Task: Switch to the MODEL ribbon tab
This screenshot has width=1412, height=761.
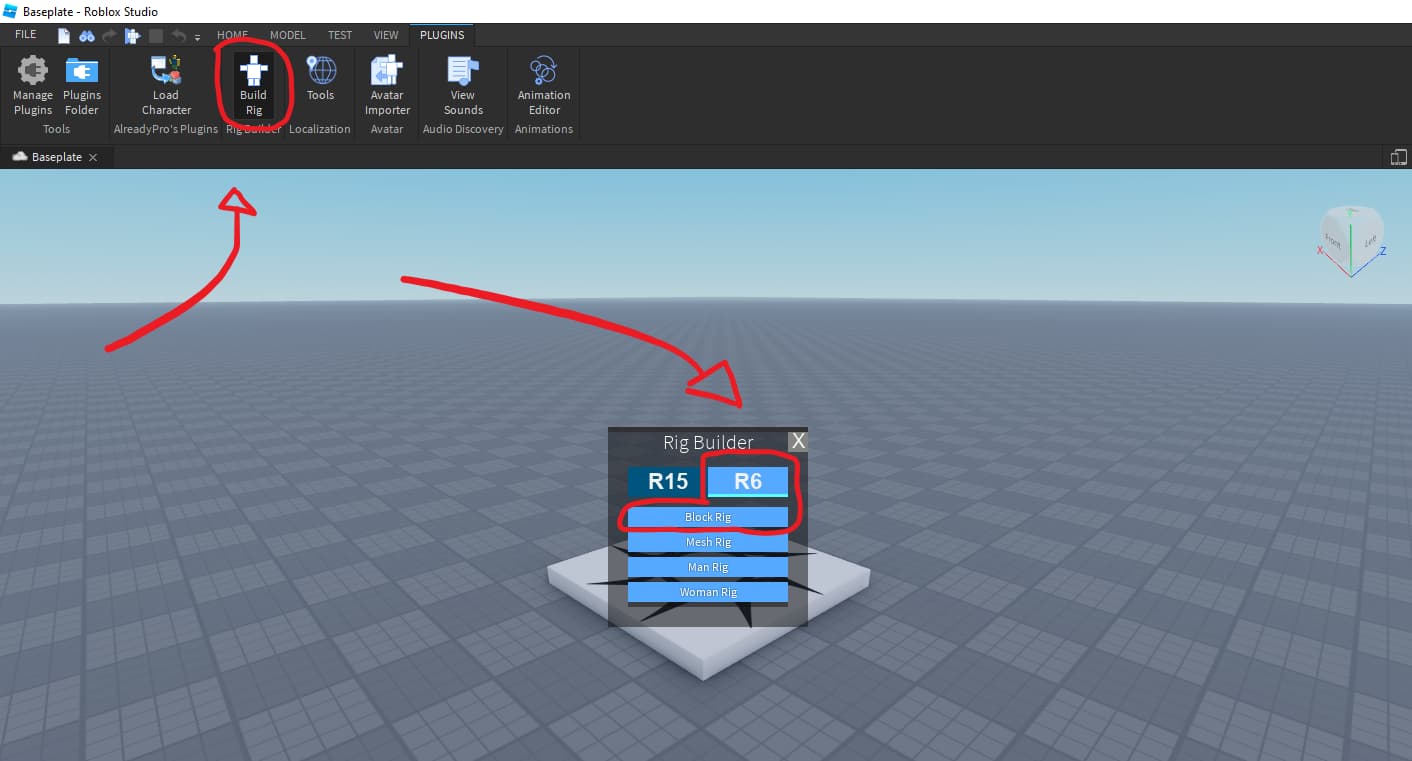Action: pos(288,34)
